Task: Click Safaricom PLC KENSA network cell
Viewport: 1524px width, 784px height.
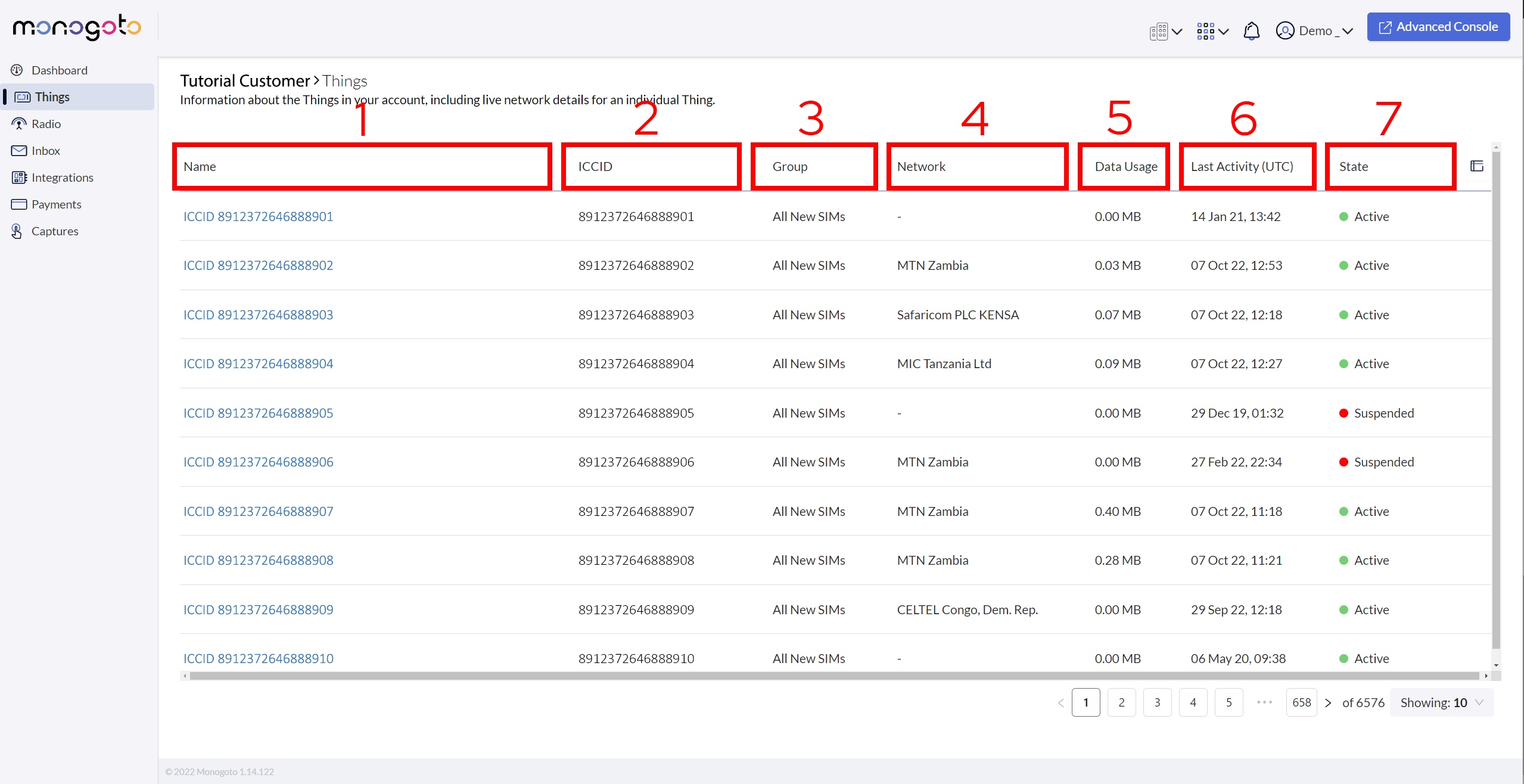Action: click(957, 315)
